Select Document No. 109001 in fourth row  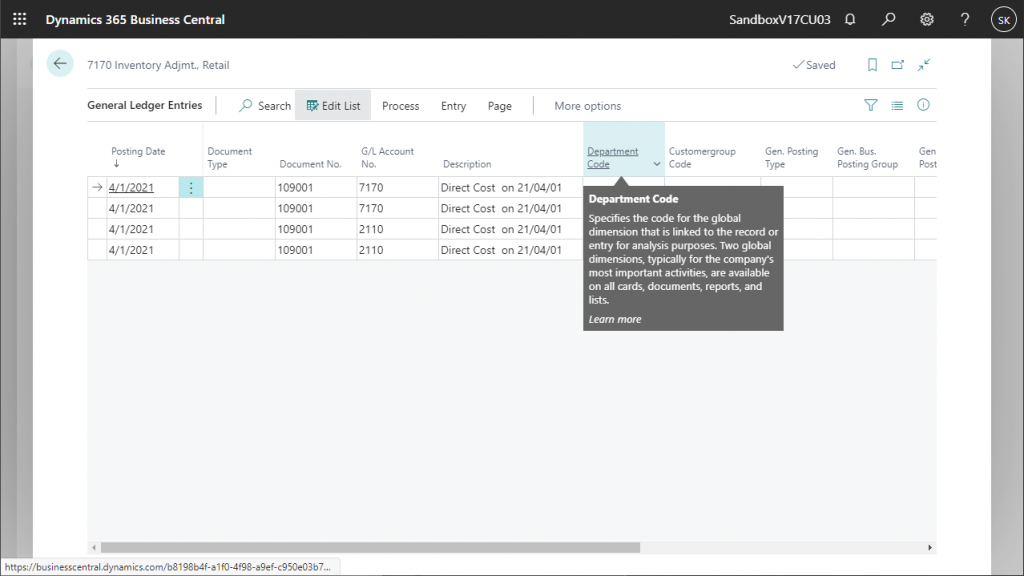(x=316, y=250)
